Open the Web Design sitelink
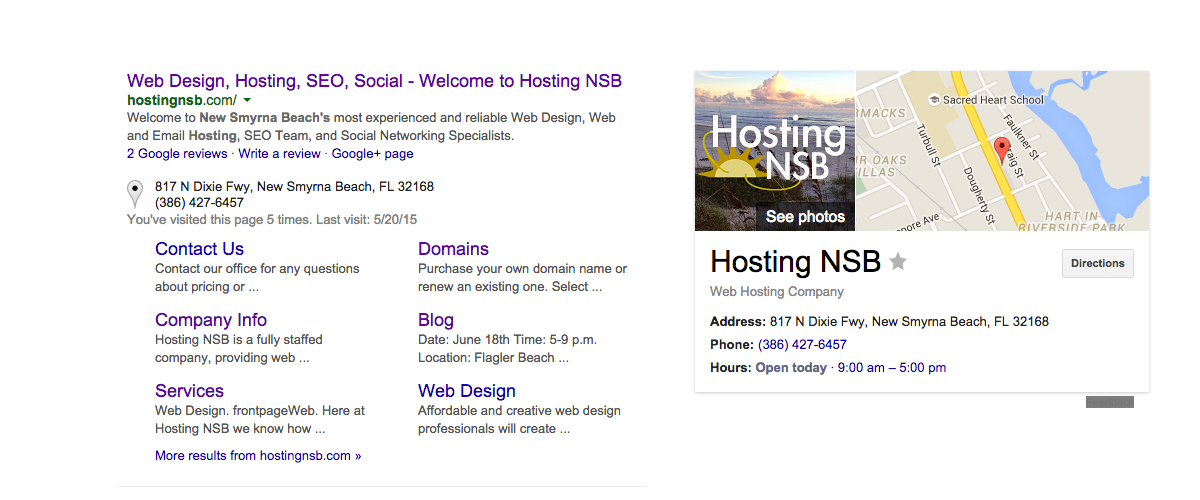Viewport: 1200px width, 500px height. [x=467, y=391]
